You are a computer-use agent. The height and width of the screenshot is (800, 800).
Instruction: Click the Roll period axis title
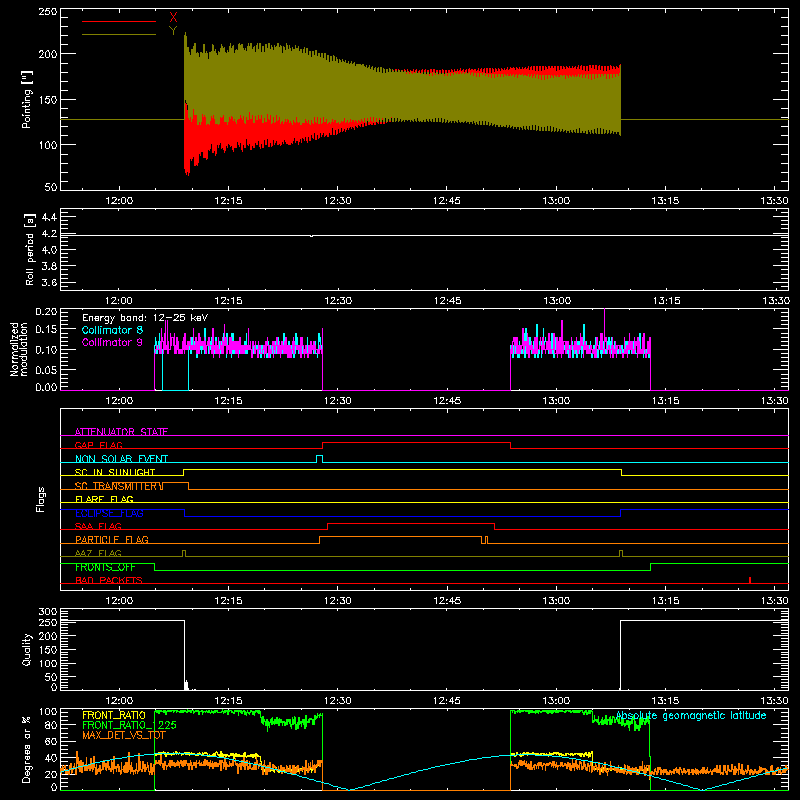pos(29,249)
